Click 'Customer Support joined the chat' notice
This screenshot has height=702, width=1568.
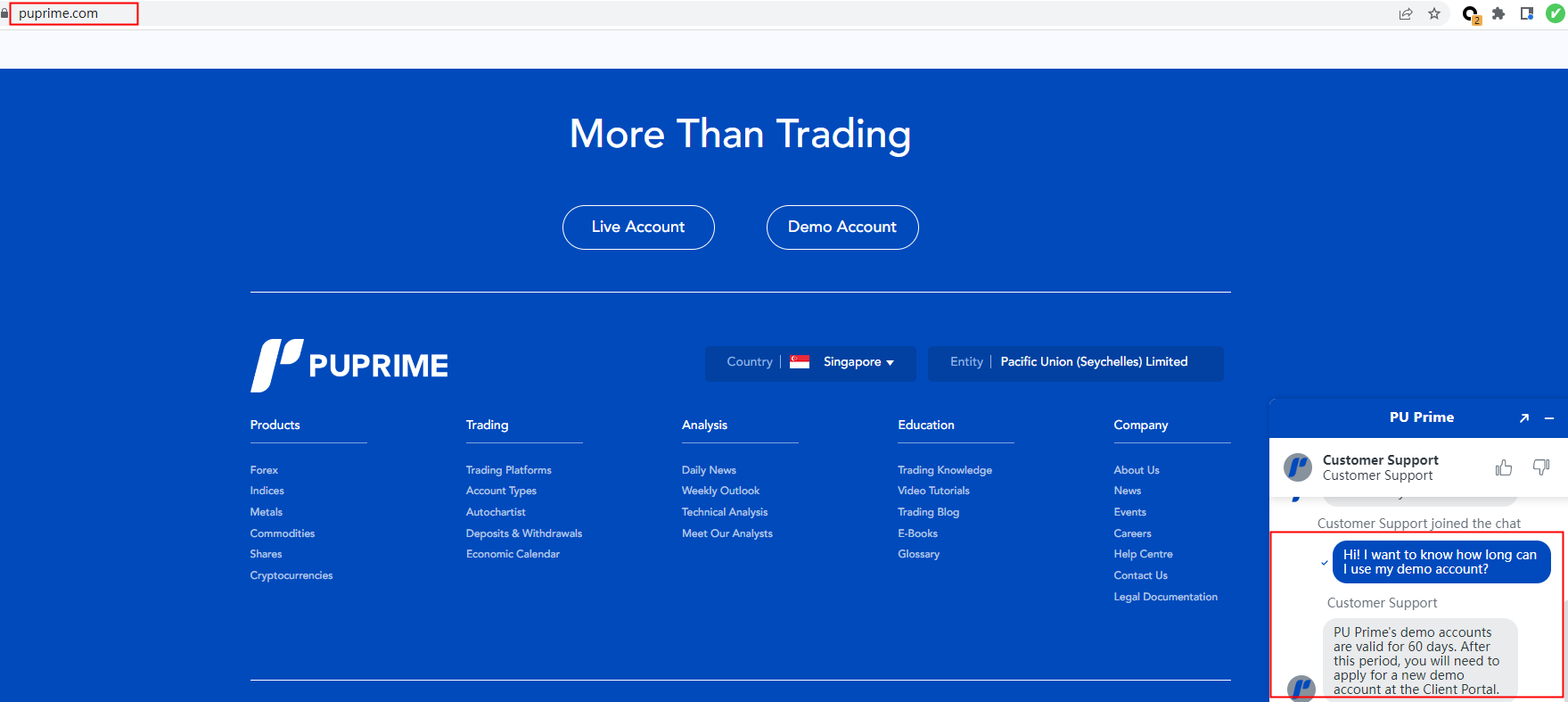click(x=1419, y=524)
